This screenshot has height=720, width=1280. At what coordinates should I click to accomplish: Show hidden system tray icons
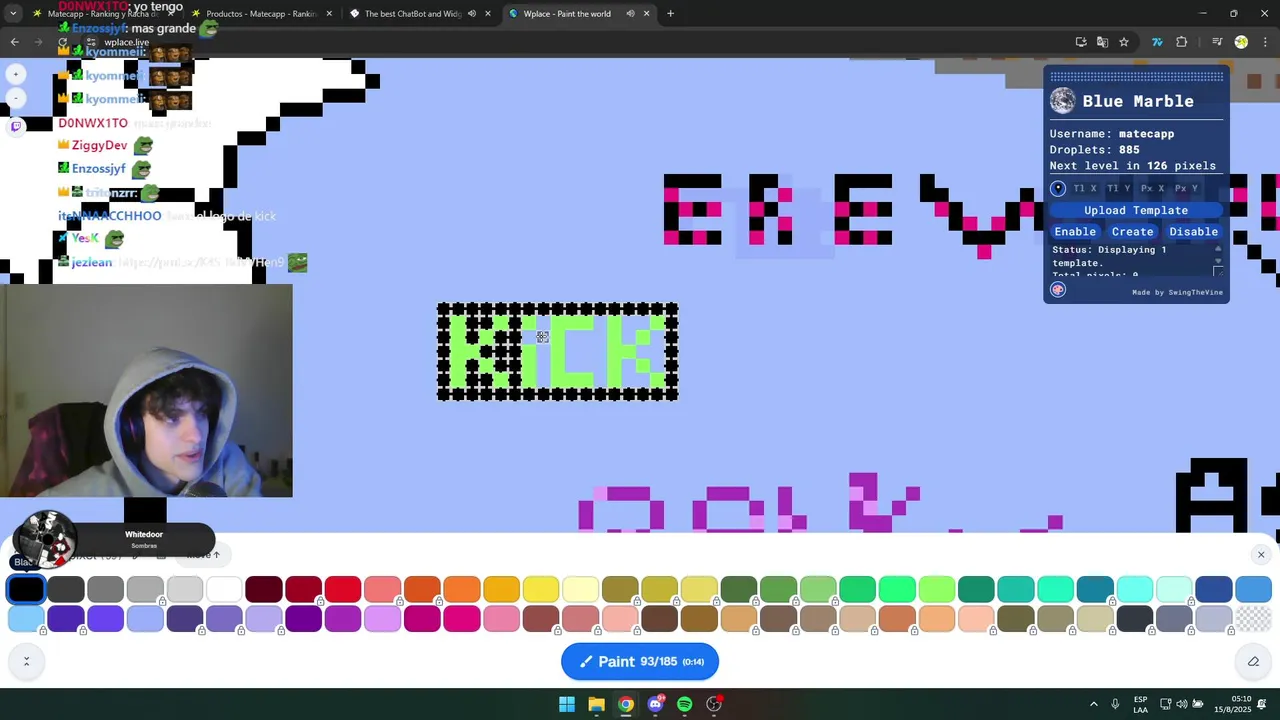point(1093,704)
